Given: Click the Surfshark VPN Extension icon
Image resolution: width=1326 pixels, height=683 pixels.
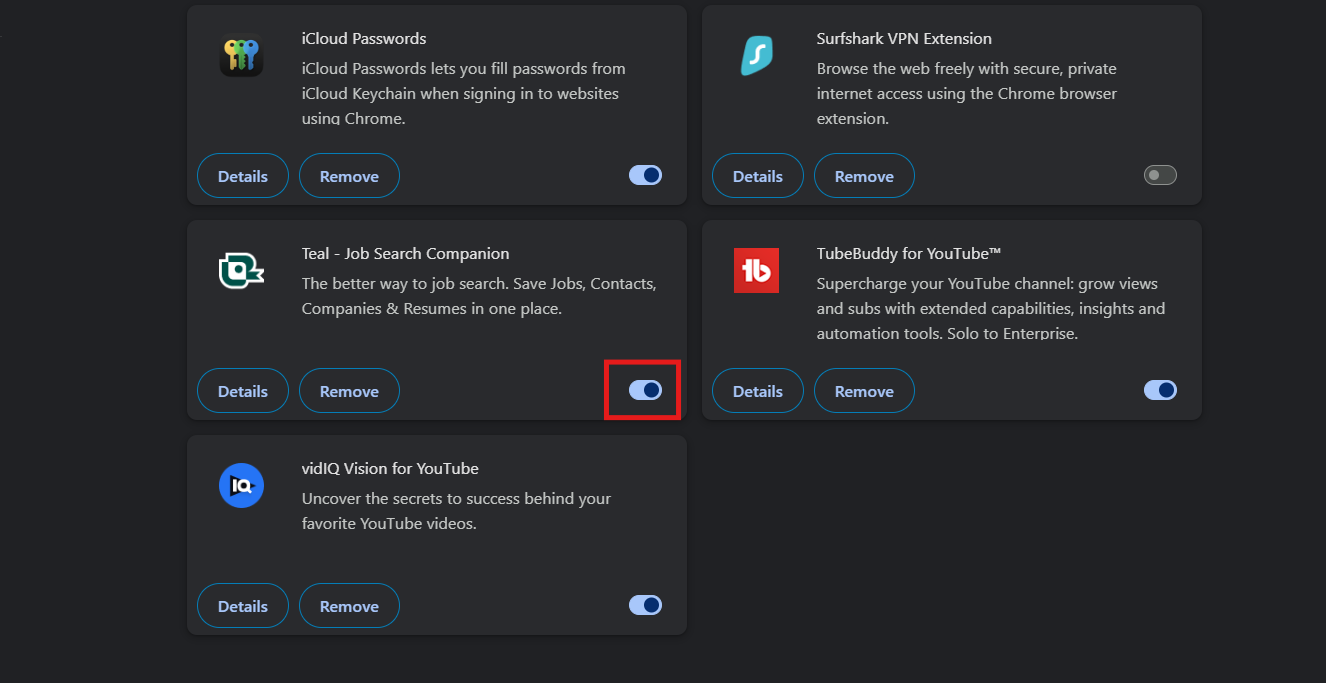Looking at the screenshot, I should click(756, 56).
